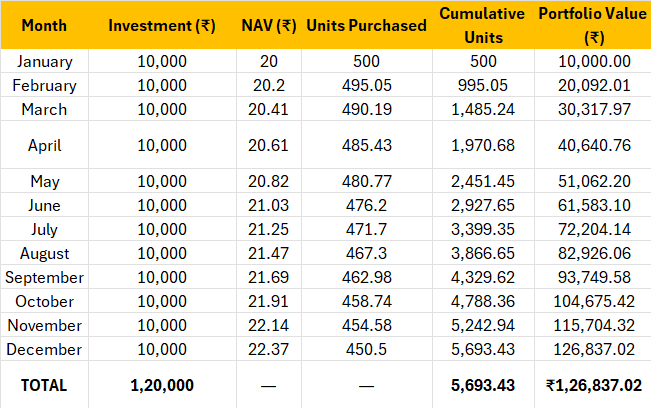This screenshot has height=408, width=651.
Task: Click the Investment (₹) column header
Action: 162,25
